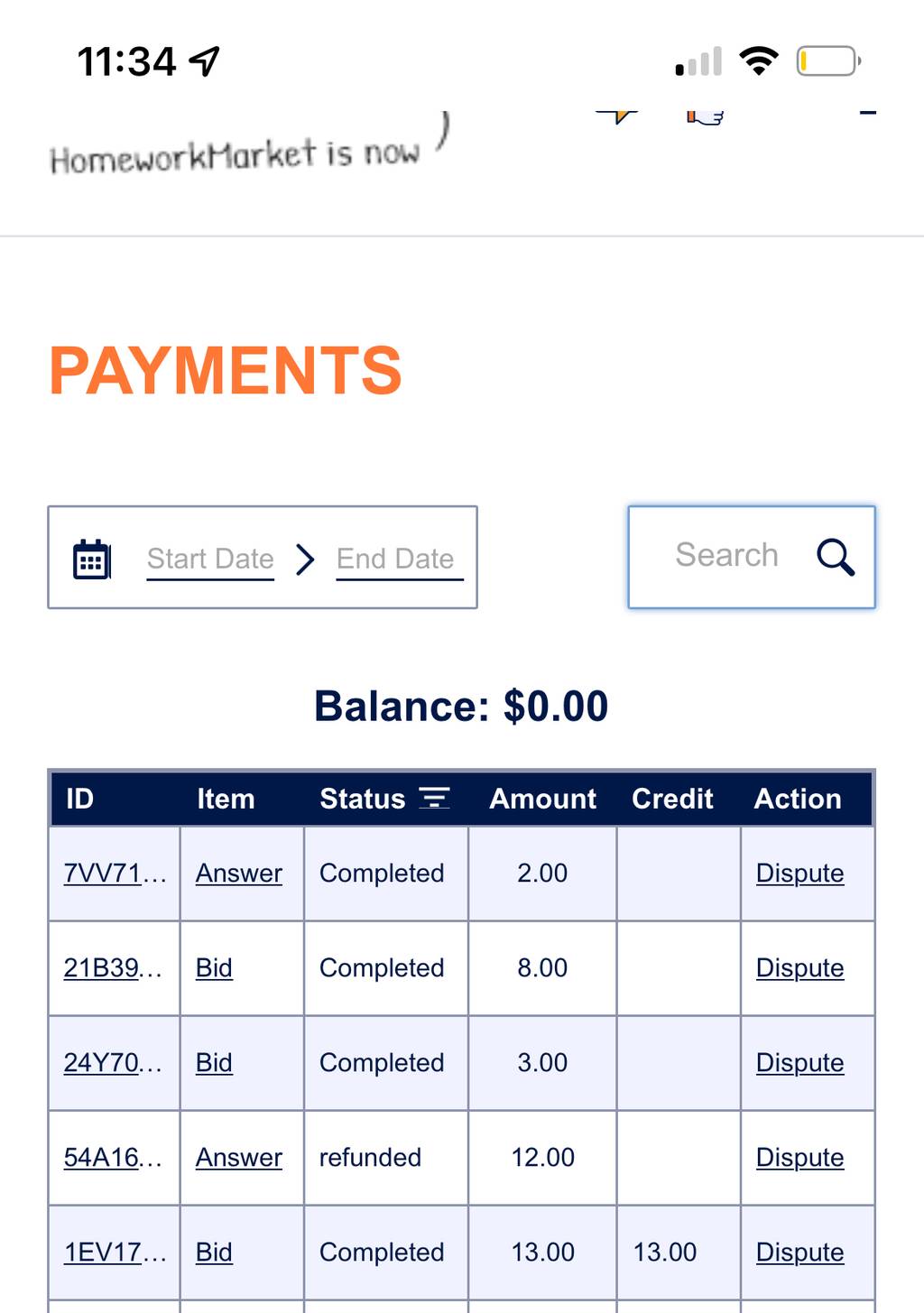Click the magnifying glass search icon
924x1313 pixels.
click(x=836, y=557)
